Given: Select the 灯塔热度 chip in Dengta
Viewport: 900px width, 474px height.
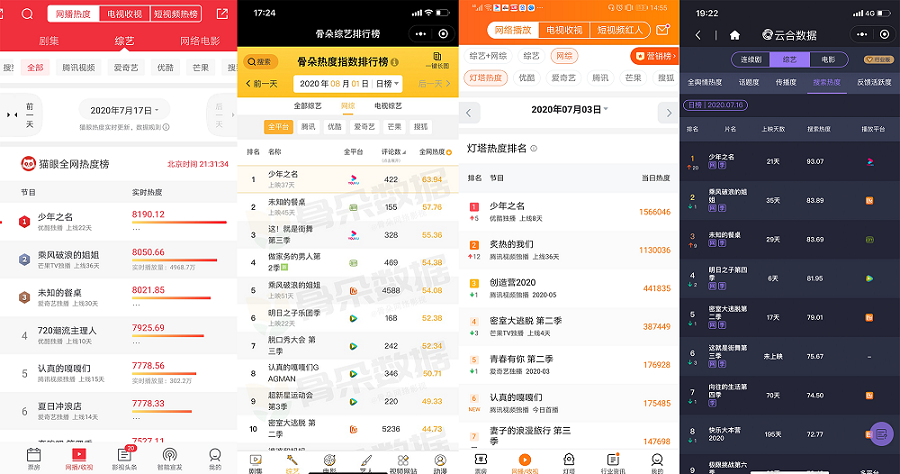Looking at the screenshot, I should [486, 78].
